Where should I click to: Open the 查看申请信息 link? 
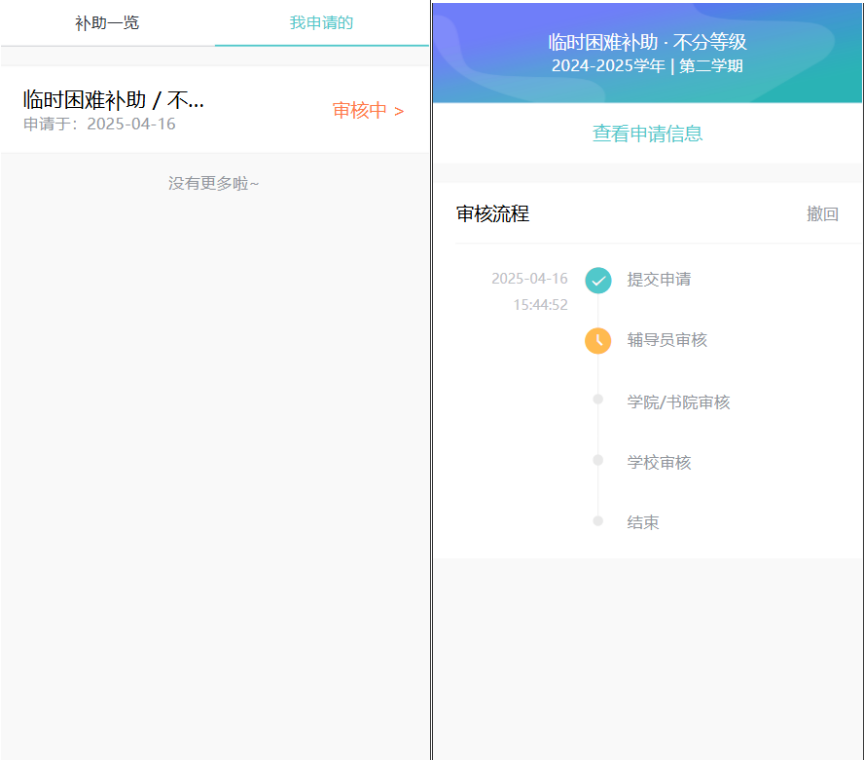point(647,133)
